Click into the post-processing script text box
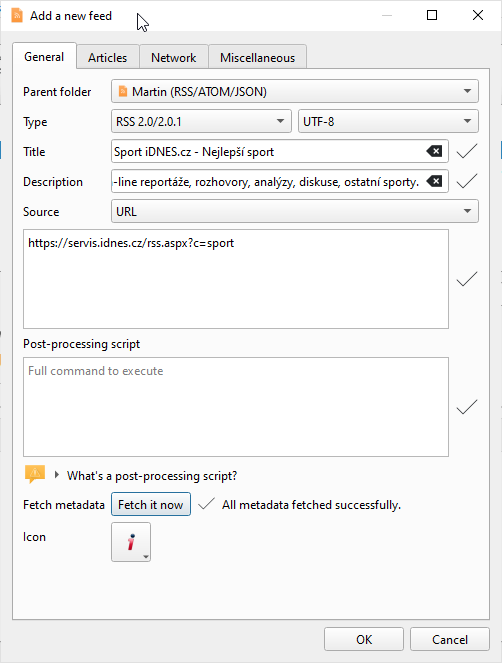This screenshot has height=663, width=502. coord(236,407)
